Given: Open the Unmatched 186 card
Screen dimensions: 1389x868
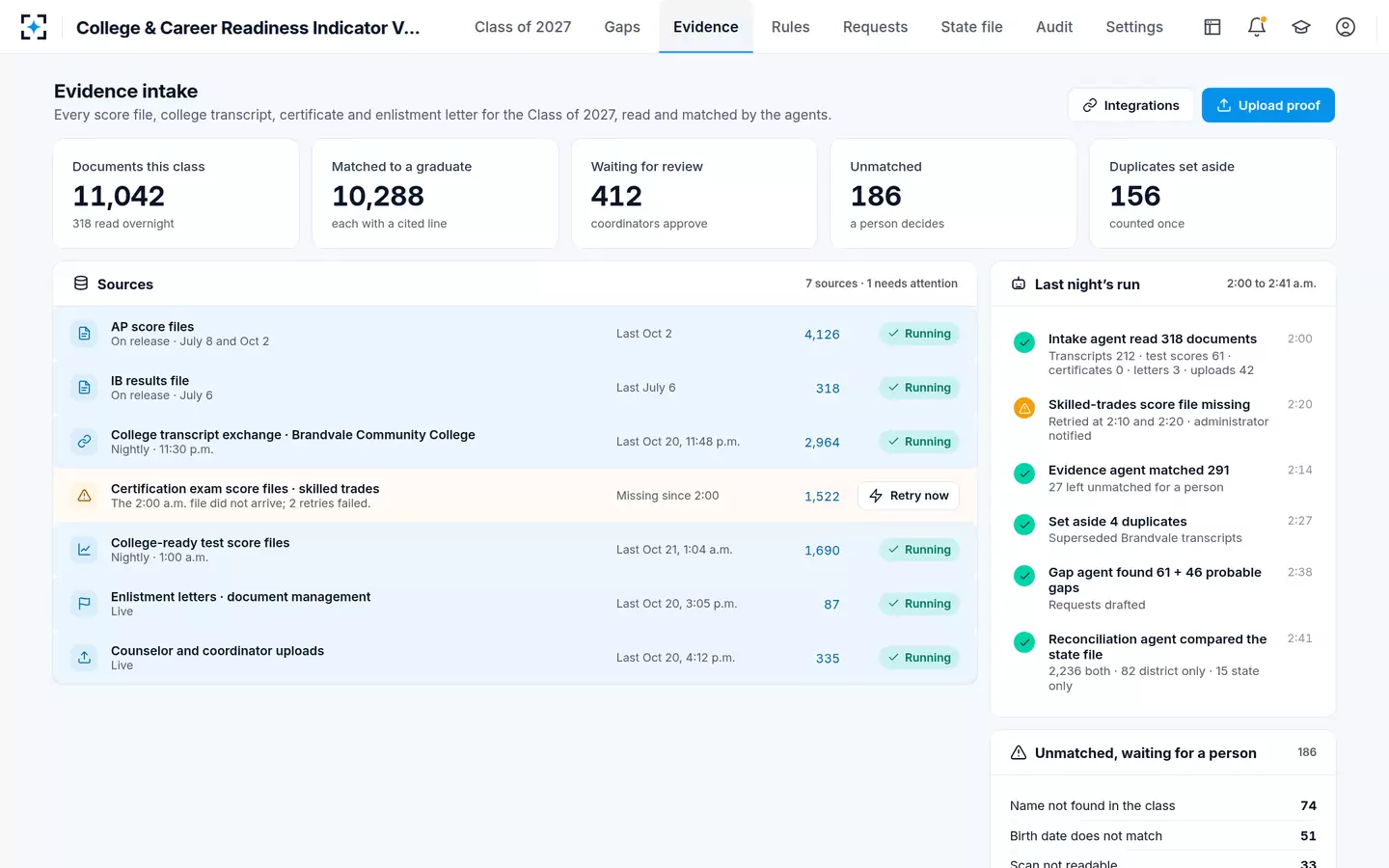Looking at the screenshot, I should (953, 194).
